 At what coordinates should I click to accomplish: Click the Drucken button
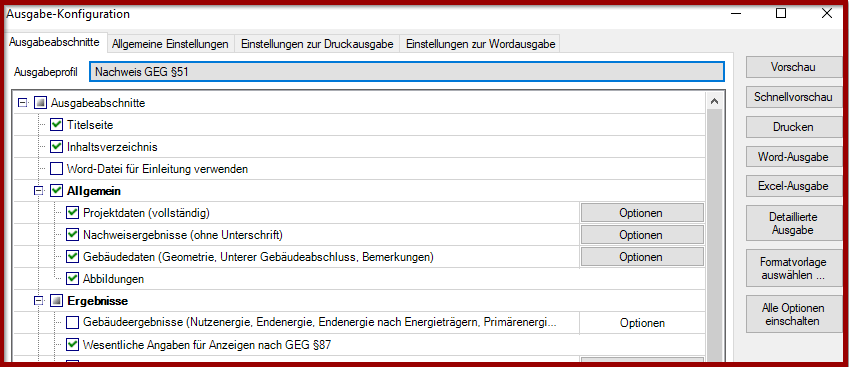(794, 127)
